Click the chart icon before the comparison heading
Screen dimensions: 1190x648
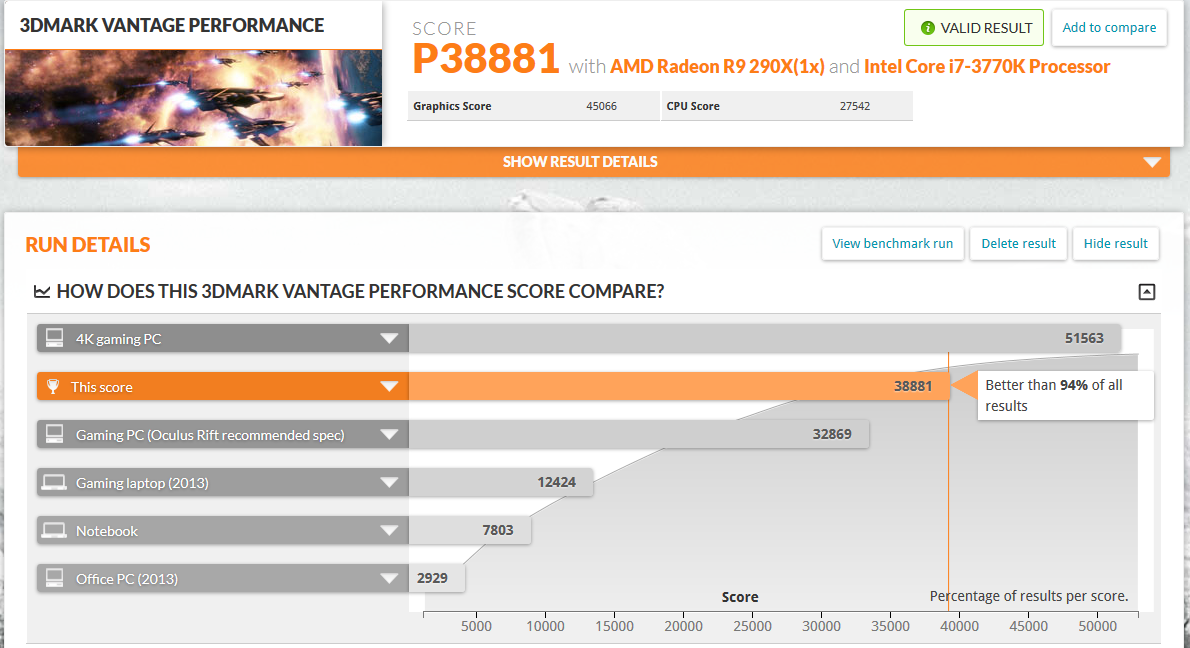(x=42, y=291)
